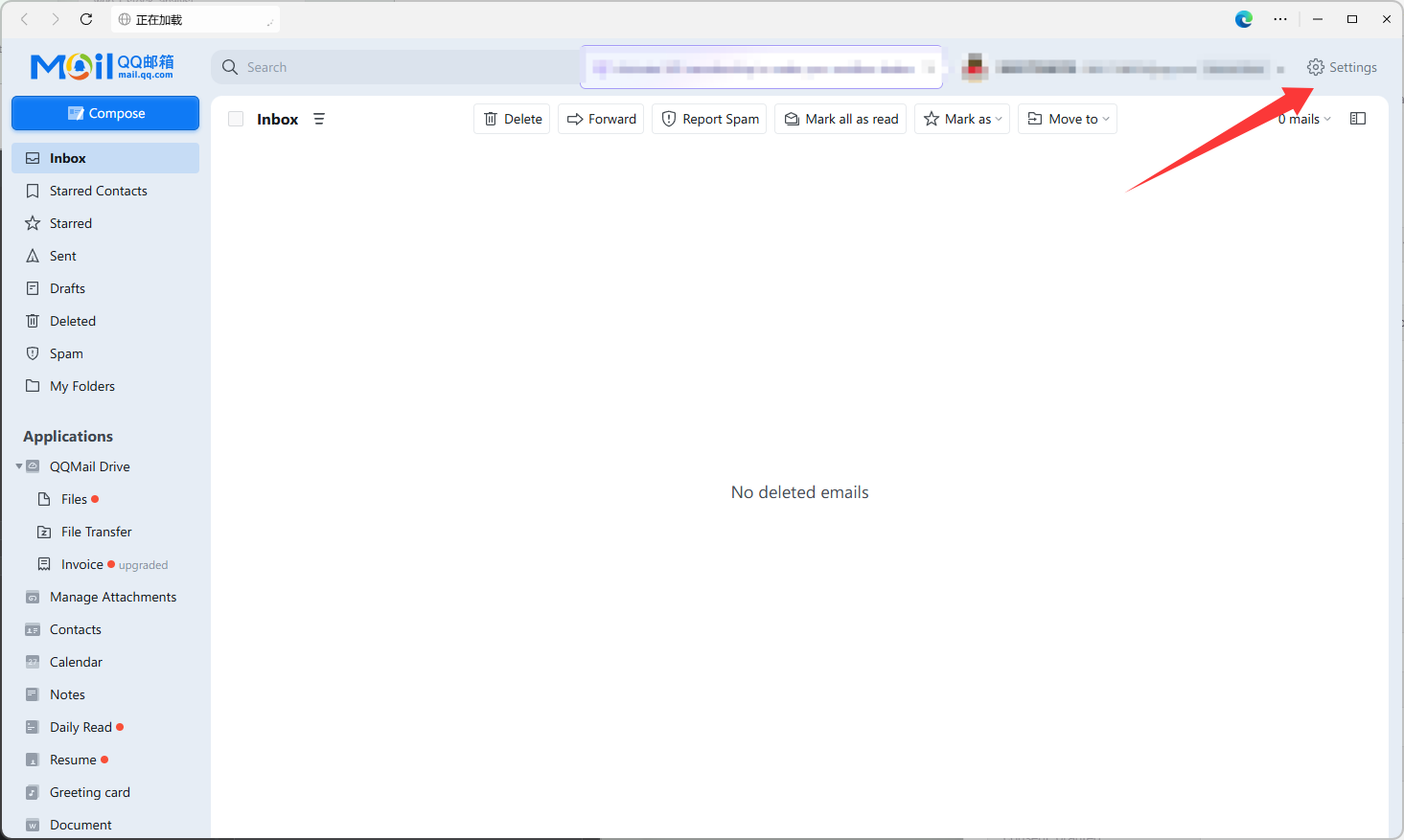Open File Transfer
Viewport: 1404px width, 840px height.
tap(105, 532)
